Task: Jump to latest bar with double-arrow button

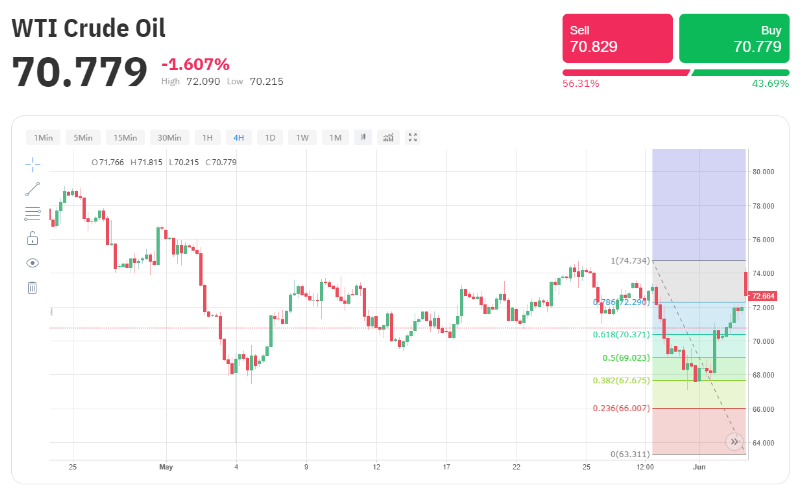Action: [733, 440]
